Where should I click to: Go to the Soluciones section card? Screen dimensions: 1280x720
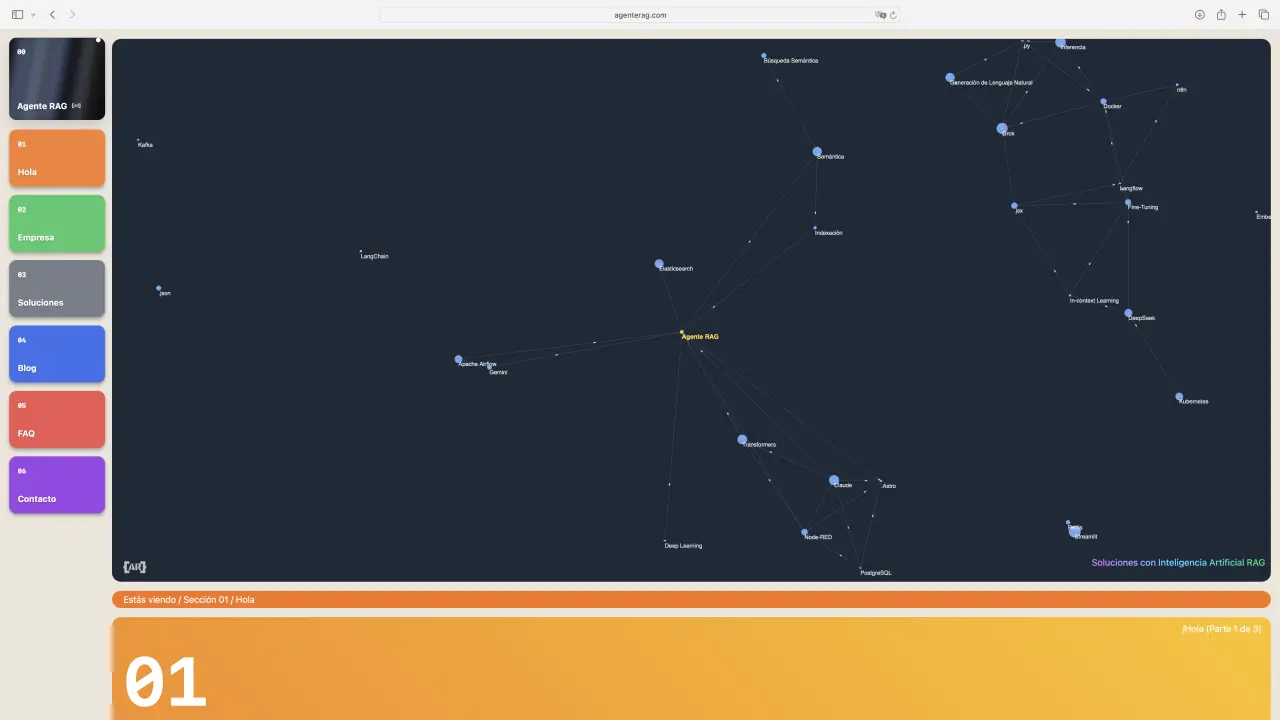[x=57, y=288]
